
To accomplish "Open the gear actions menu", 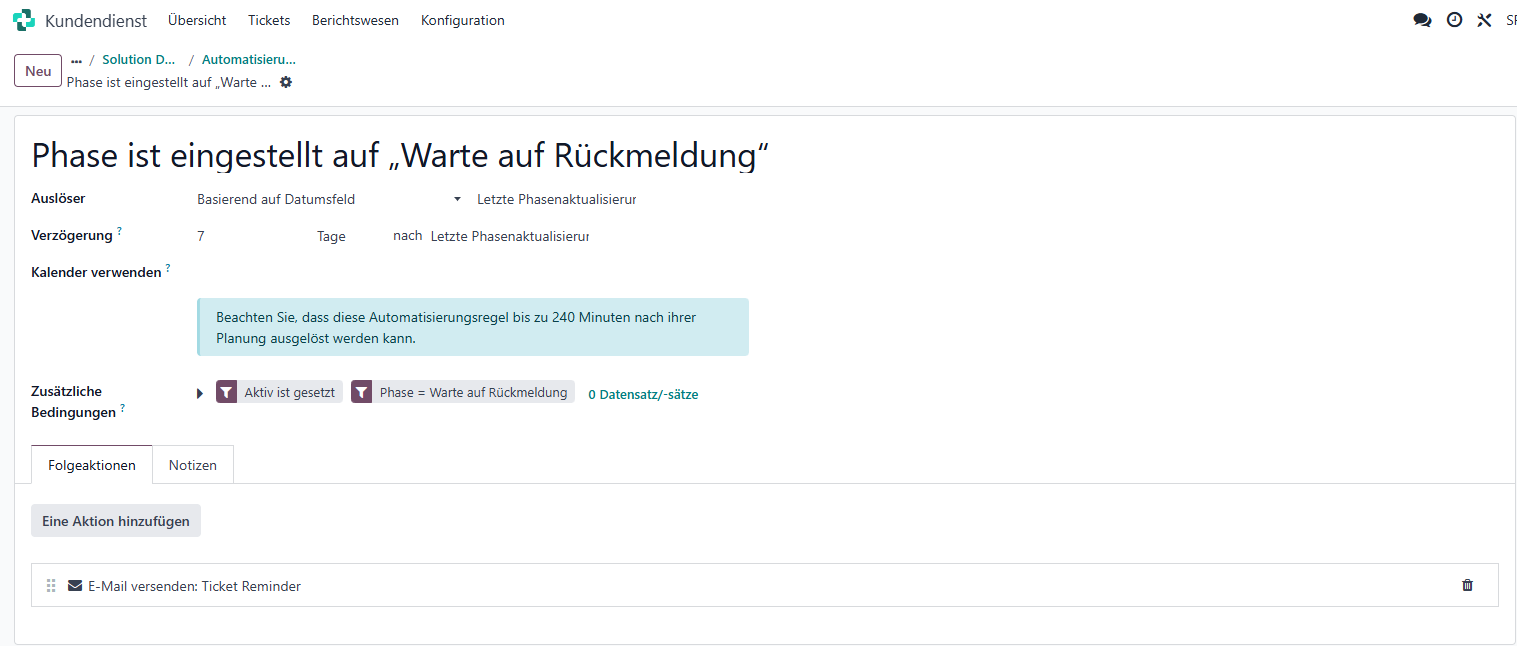I will (286, 82).
